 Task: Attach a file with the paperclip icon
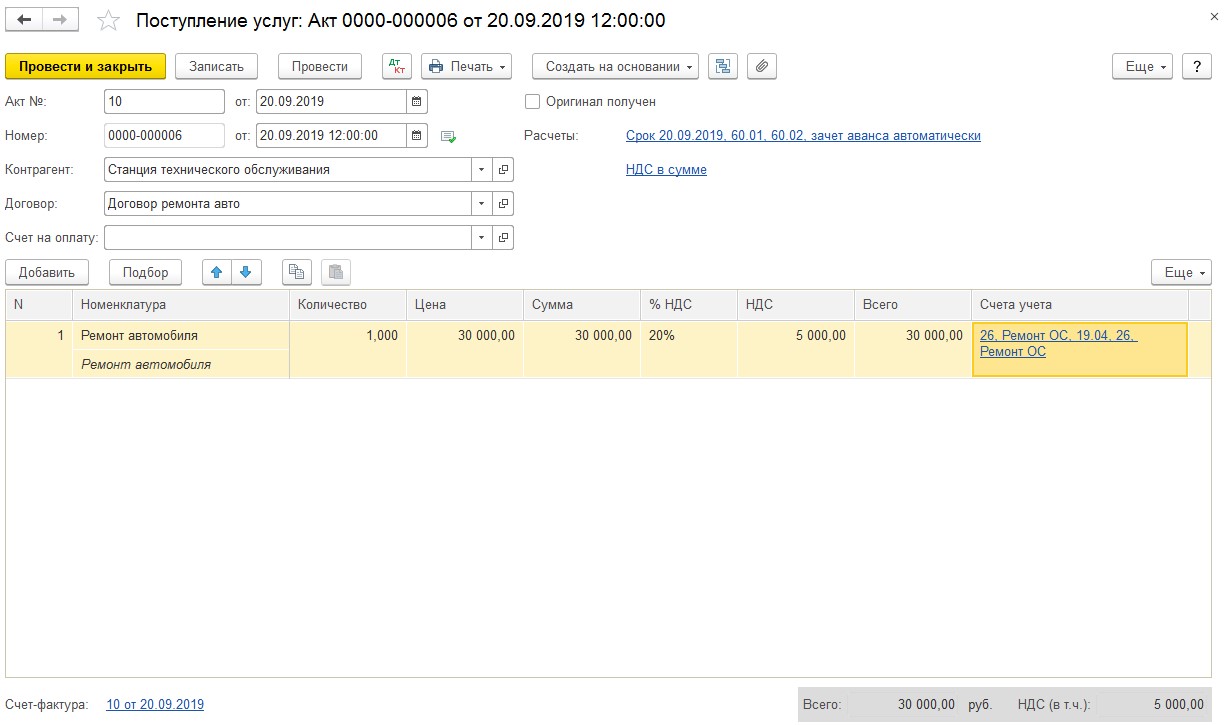[761, 67]
